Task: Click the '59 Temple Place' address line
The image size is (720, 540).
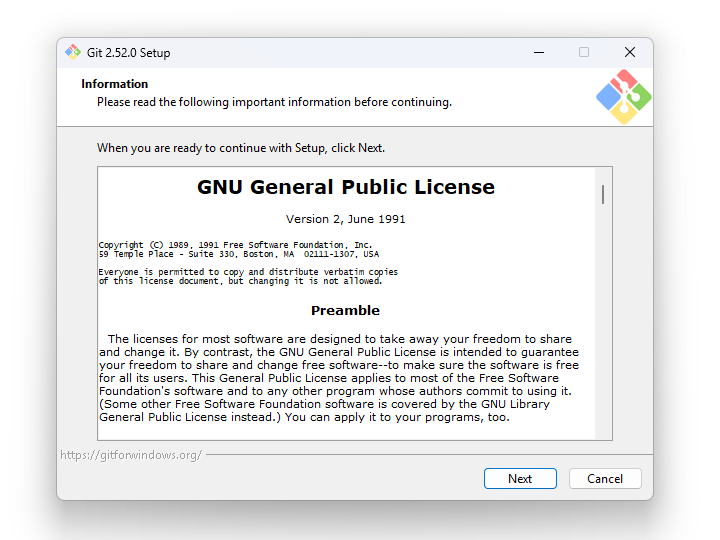Action: click(x=239, y=254)
